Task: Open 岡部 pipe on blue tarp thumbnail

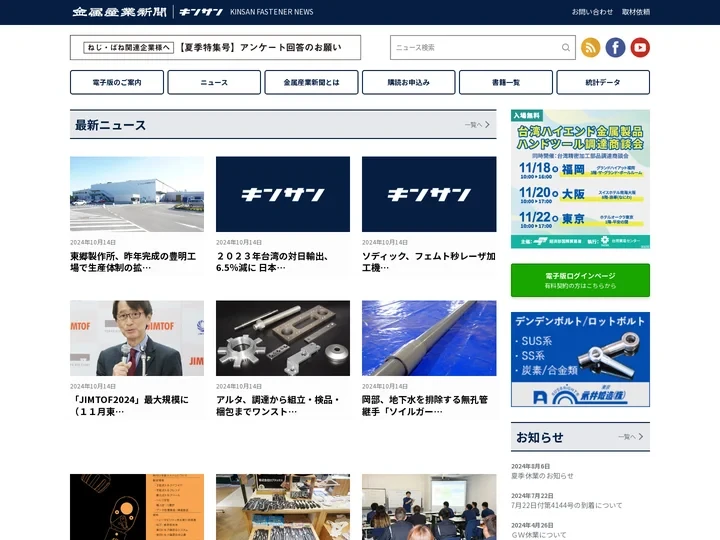Action: [429, 338]
